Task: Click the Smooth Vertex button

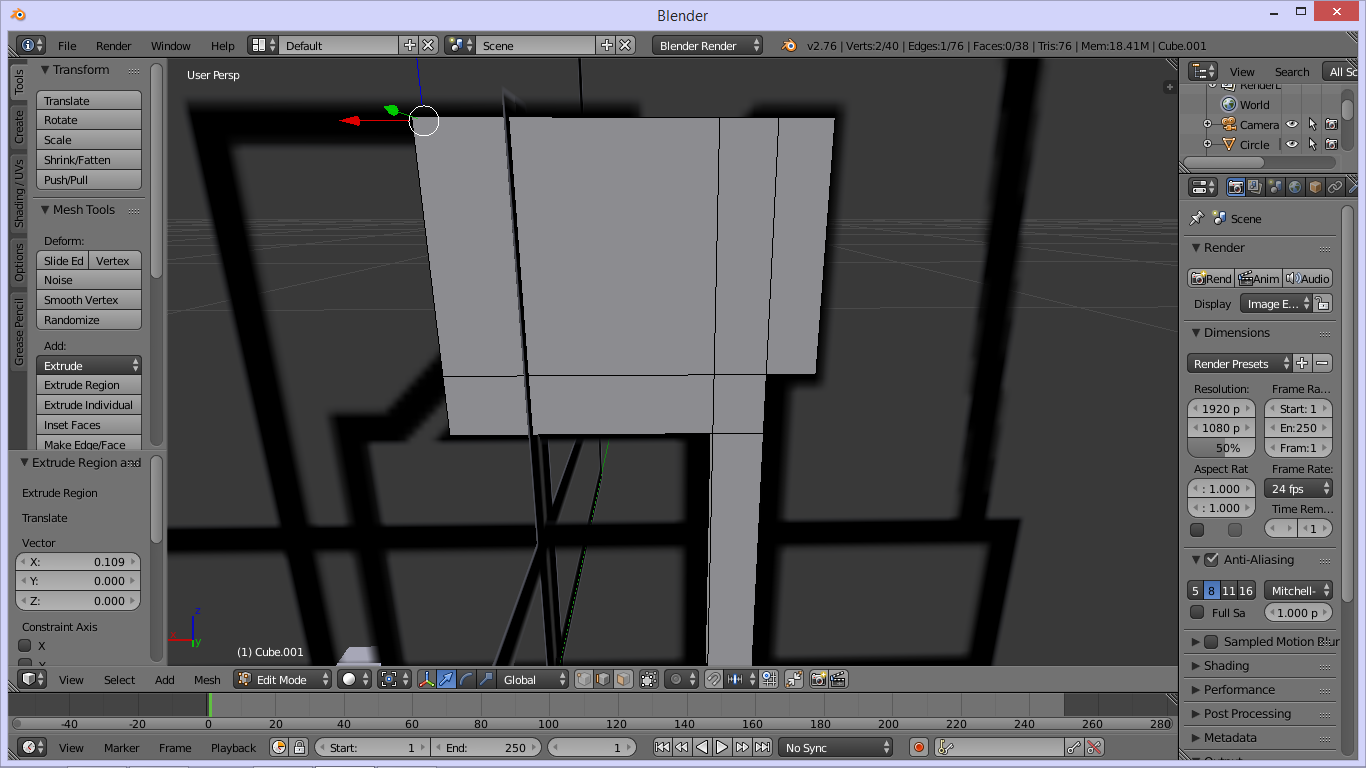Action: pyautogui.click(x=89, y=299)
